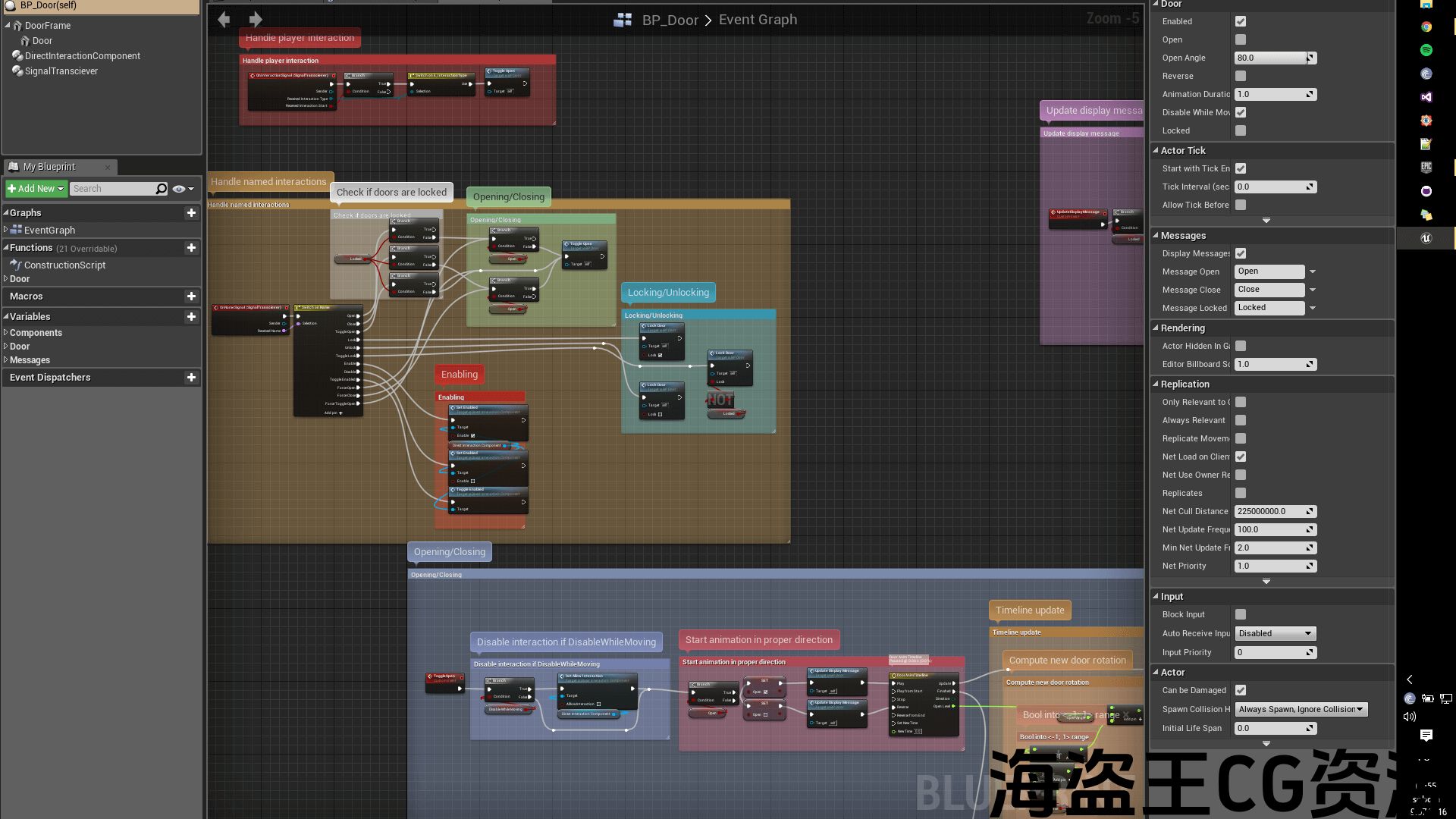Collapse the Replication section
This screenshot has width=1456, height=819.
point(1156,384)
